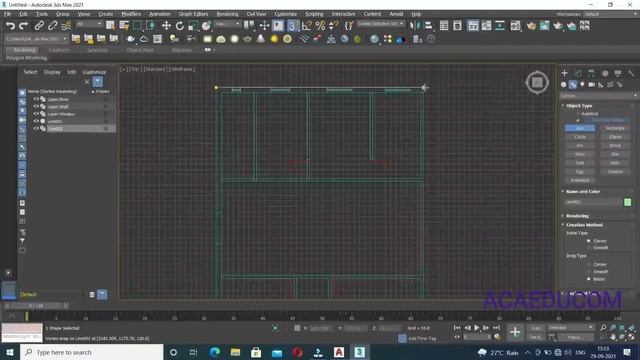Activate Bind to Space Warp tool
Screen dimensions: 640x360
[66, 26]
